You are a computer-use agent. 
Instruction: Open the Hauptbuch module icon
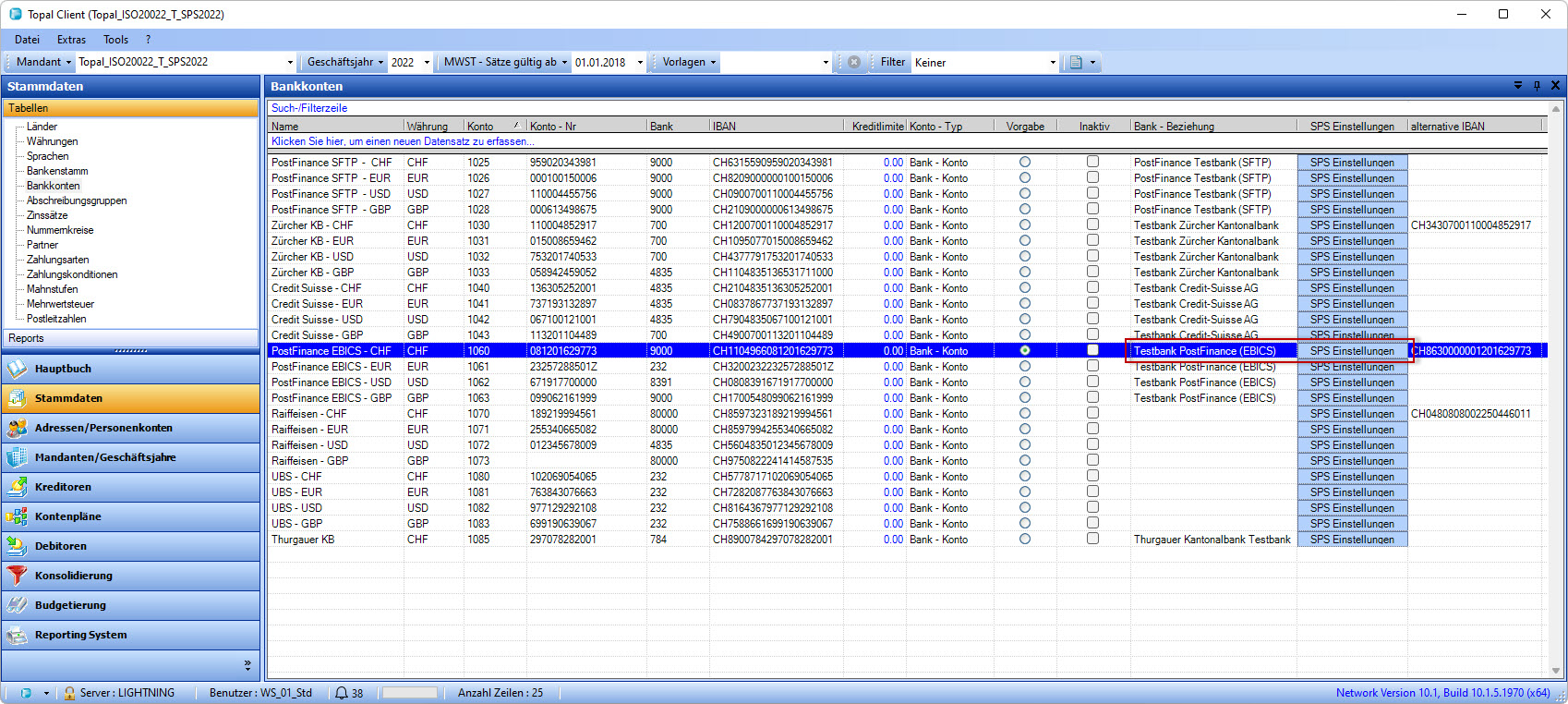pos(17,369)
